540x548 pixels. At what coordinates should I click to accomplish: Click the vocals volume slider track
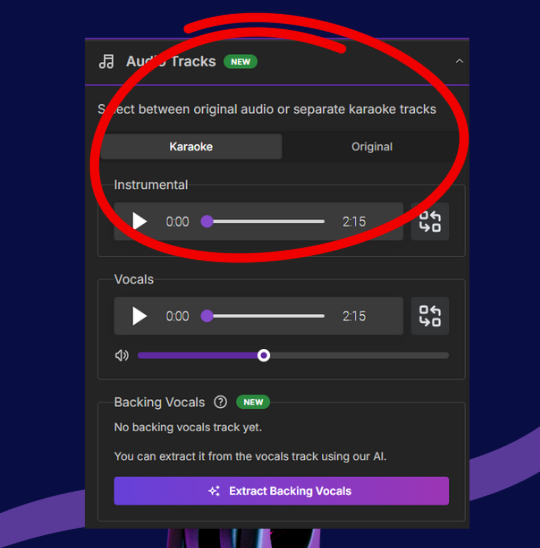click(293, 355)
